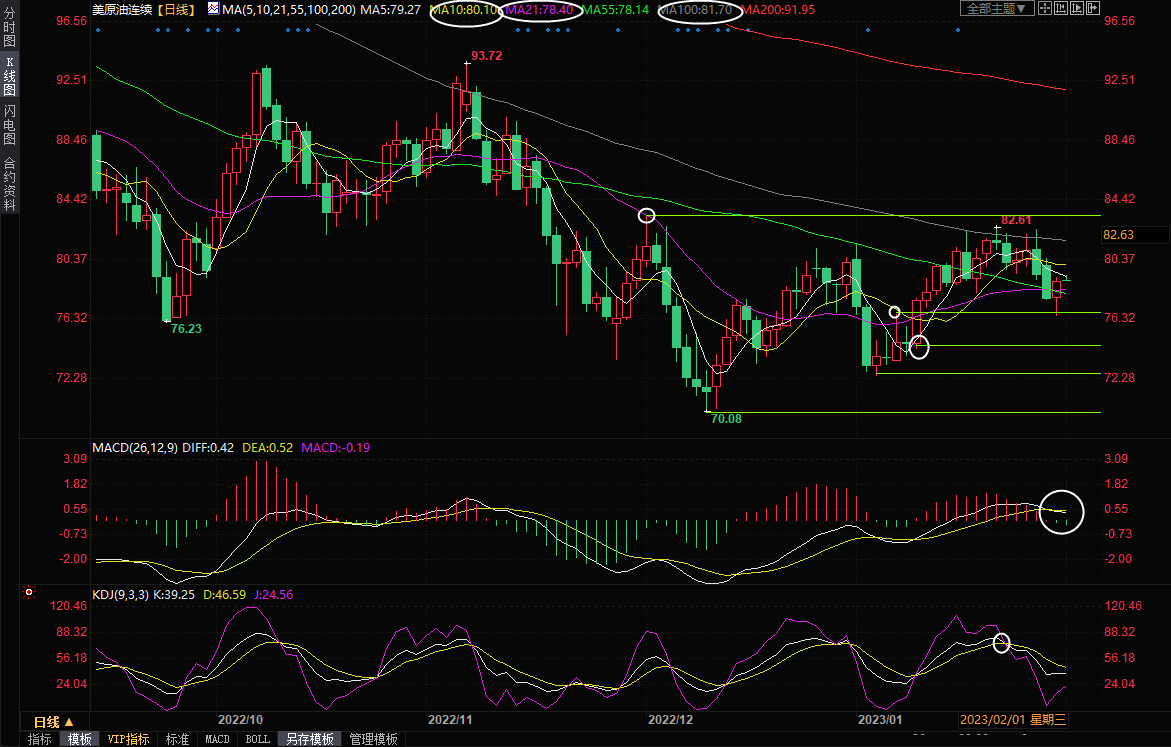1171x747 pixels.
Task: Expand the 日线 period selector
Action: coord(53,722)
